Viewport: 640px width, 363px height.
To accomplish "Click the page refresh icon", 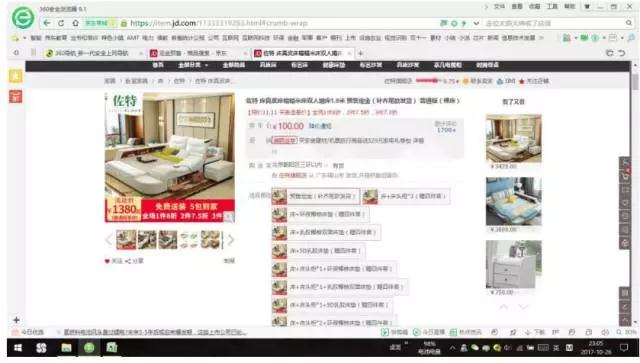I will tap(61, 23).
